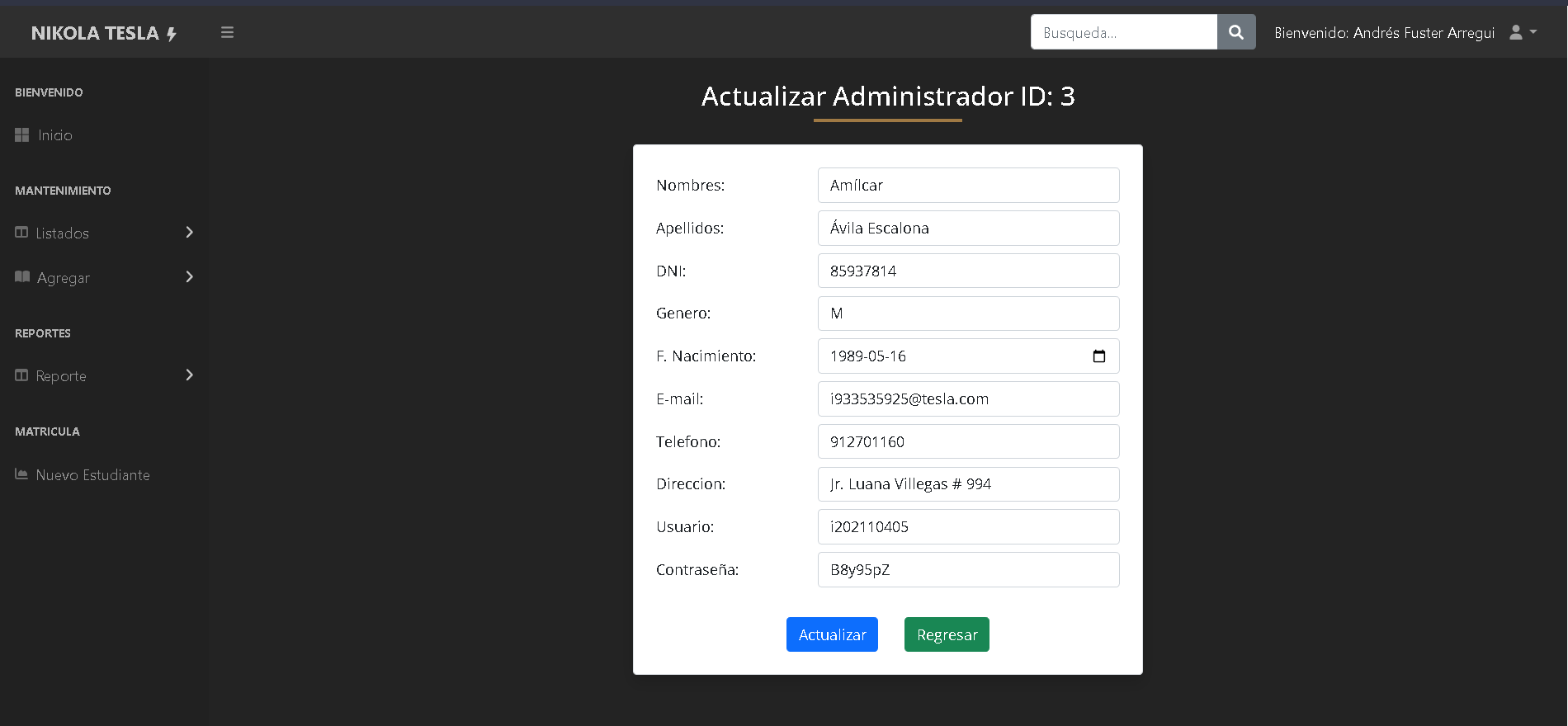Open the Agregar menu item
This screenshot has width=1568, height=726.
(104, 277)
